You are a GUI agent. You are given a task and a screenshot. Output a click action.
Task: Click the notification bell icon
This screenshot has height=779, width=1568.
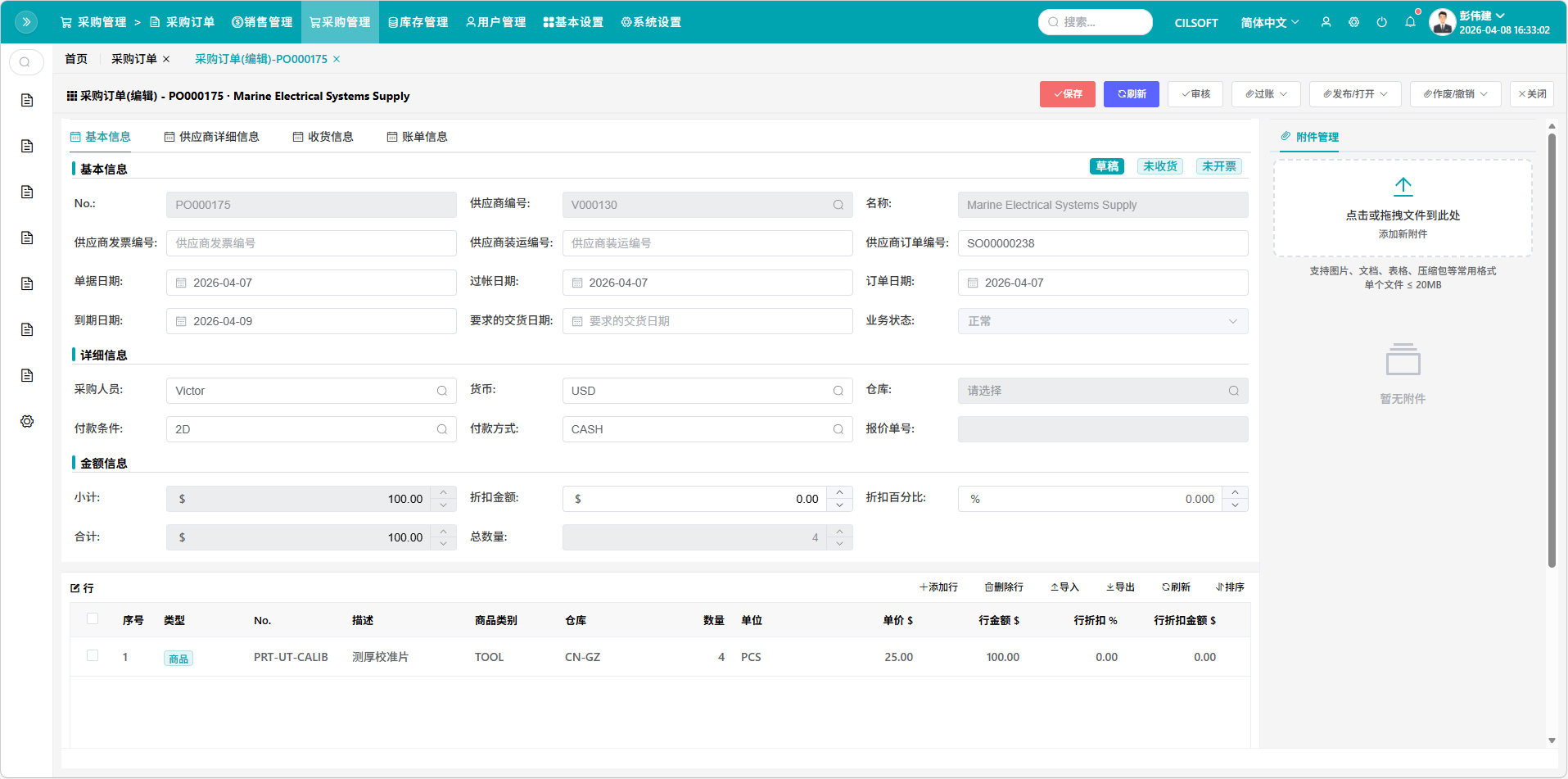1410,22
